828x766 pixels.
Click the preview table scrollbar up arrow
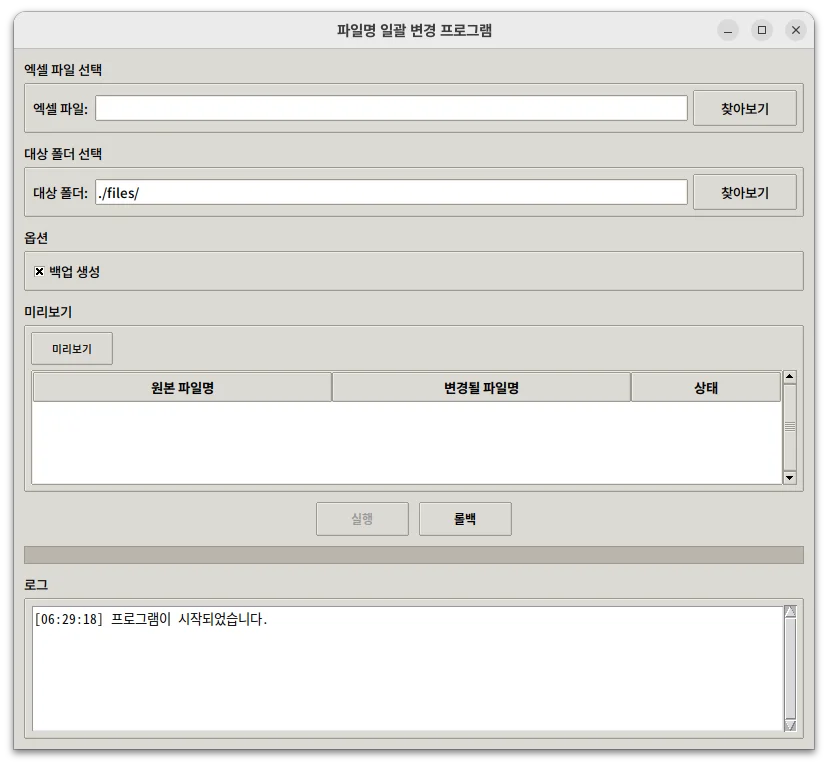point(789,376)
